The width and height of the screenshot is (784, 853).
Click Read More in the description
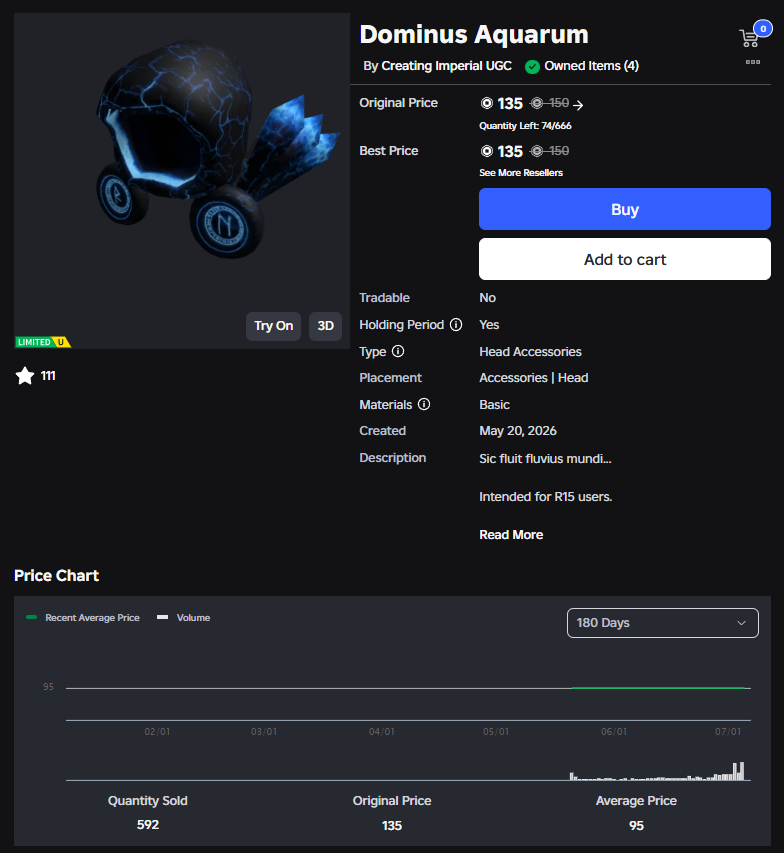click(x=511, y=535)
